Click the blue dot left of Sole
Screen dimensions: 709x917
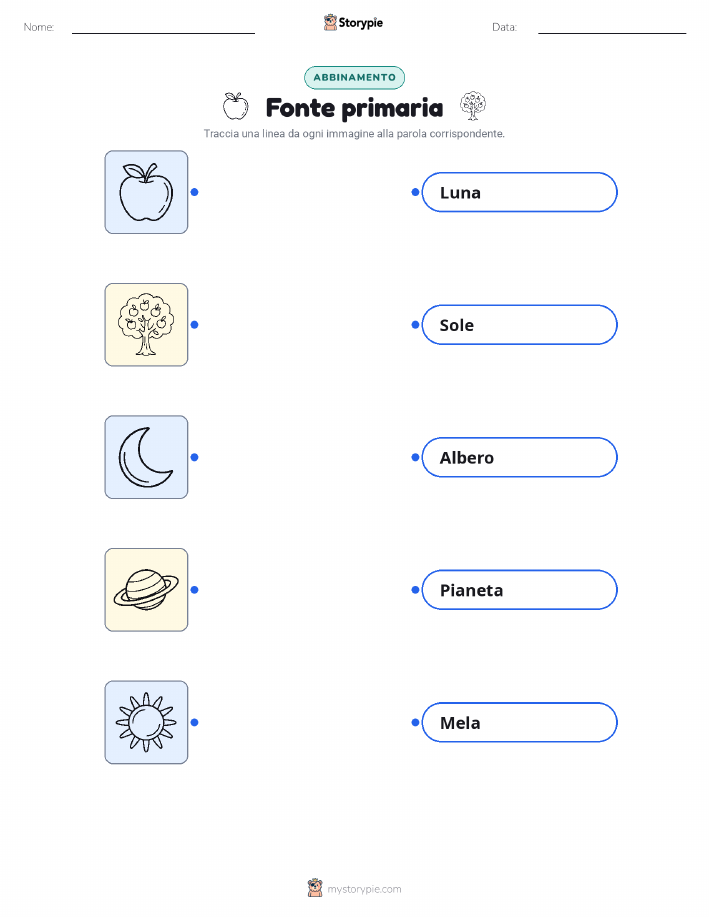[x=415, y=325]
